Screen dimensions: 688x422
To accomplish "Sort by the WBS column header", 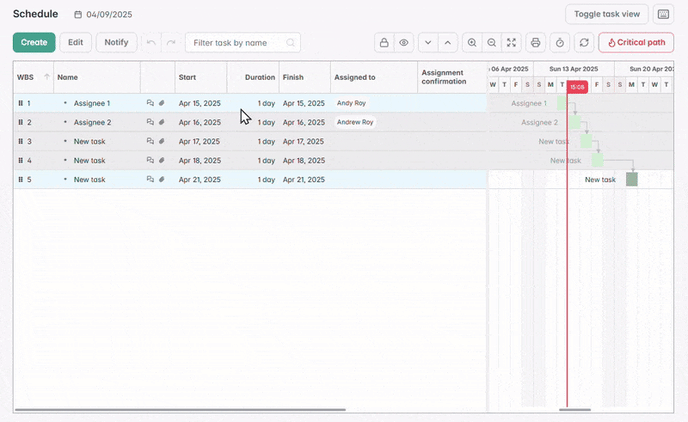I will 33,77.
